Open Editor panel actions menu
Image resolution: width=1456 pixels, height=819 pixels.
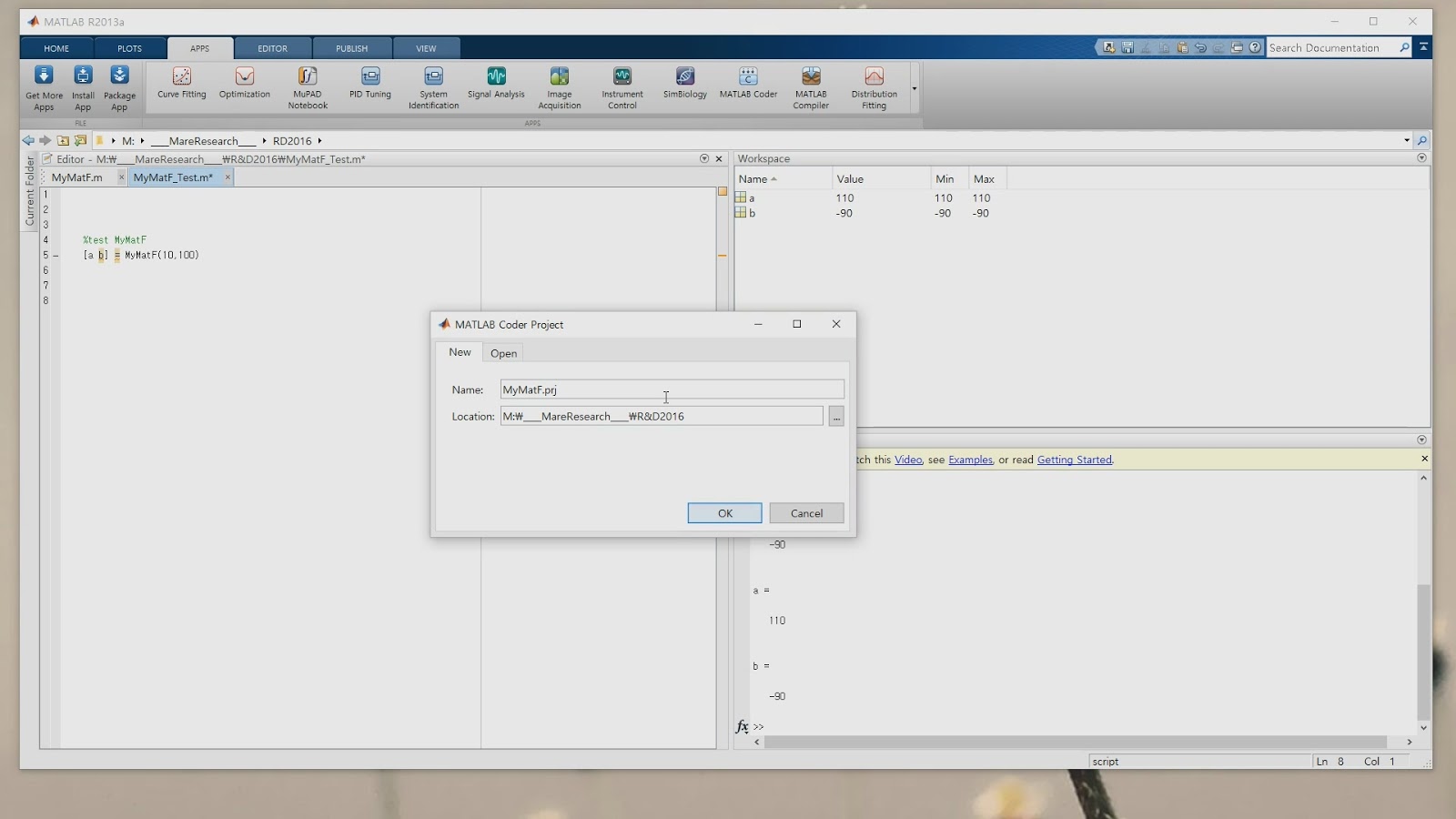(704, 158)
